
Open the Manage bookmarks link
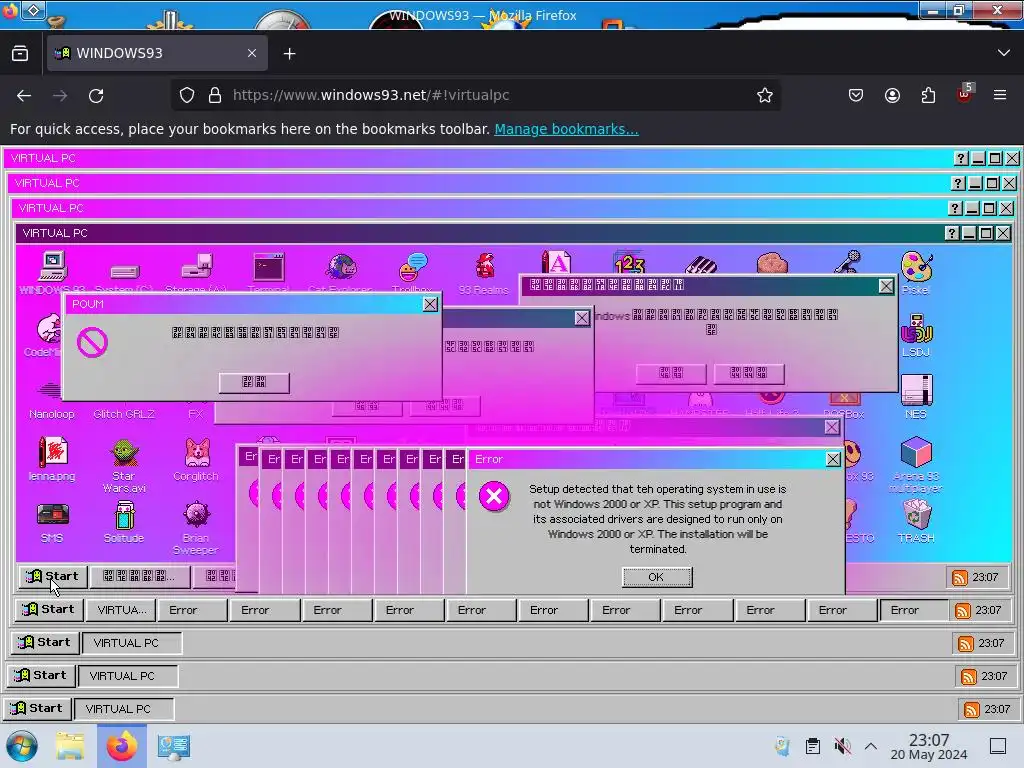click(566, 129)
